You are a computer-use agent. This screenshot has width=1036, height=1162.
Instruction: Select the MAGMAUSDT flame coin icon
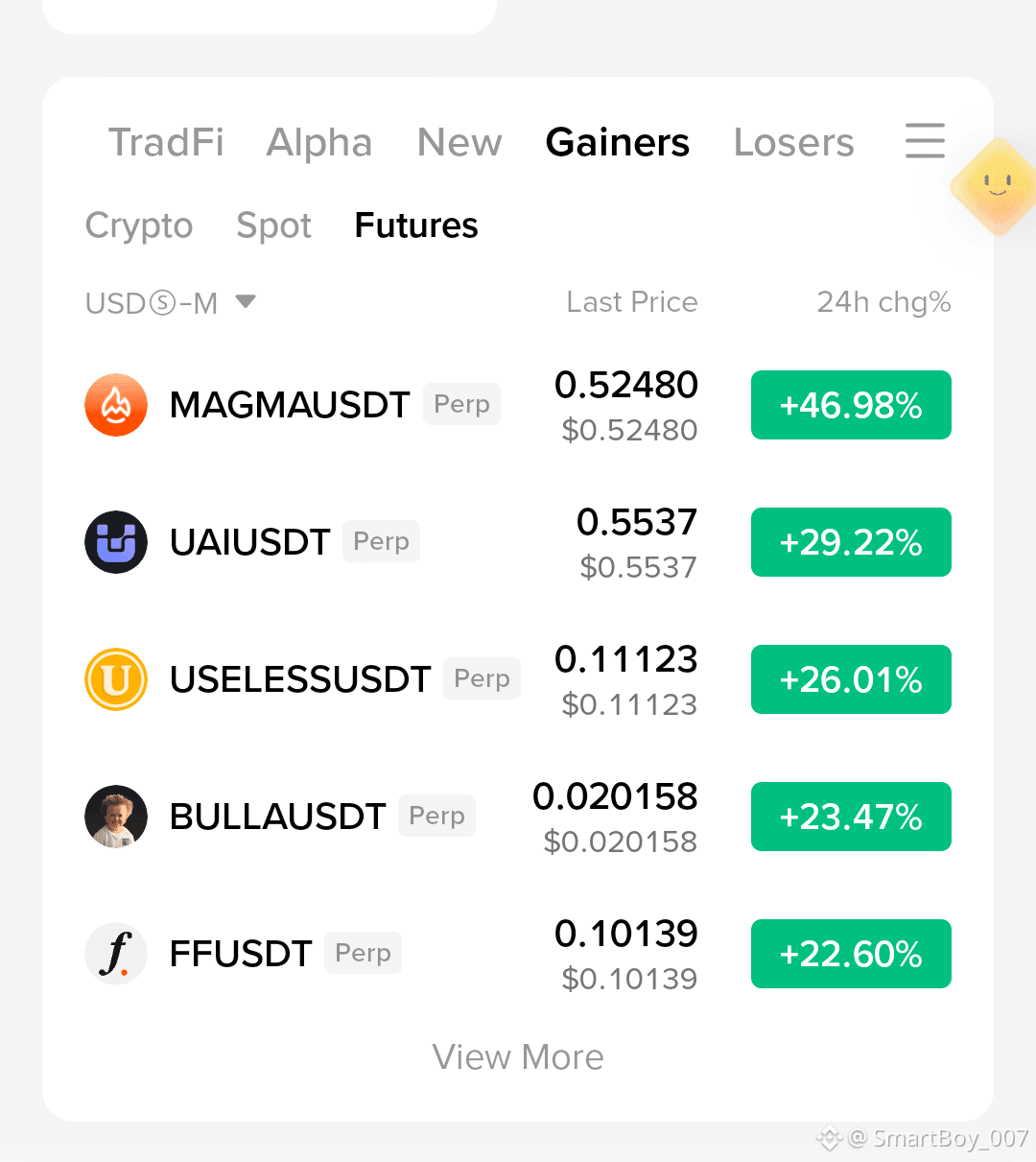coord(116,405)
